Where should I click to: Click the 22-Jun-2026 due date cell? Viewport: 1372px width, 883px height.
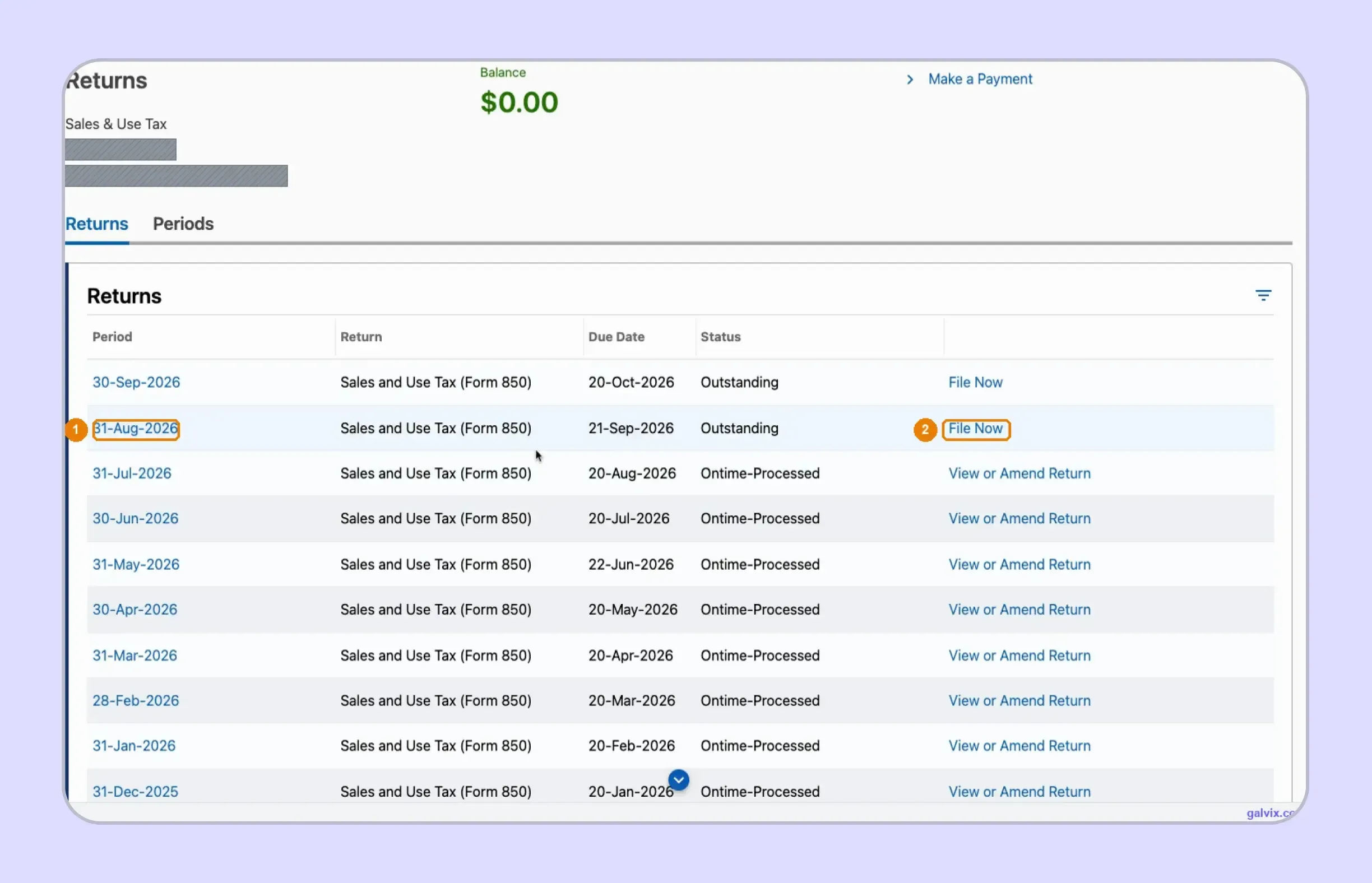(631, 565)
